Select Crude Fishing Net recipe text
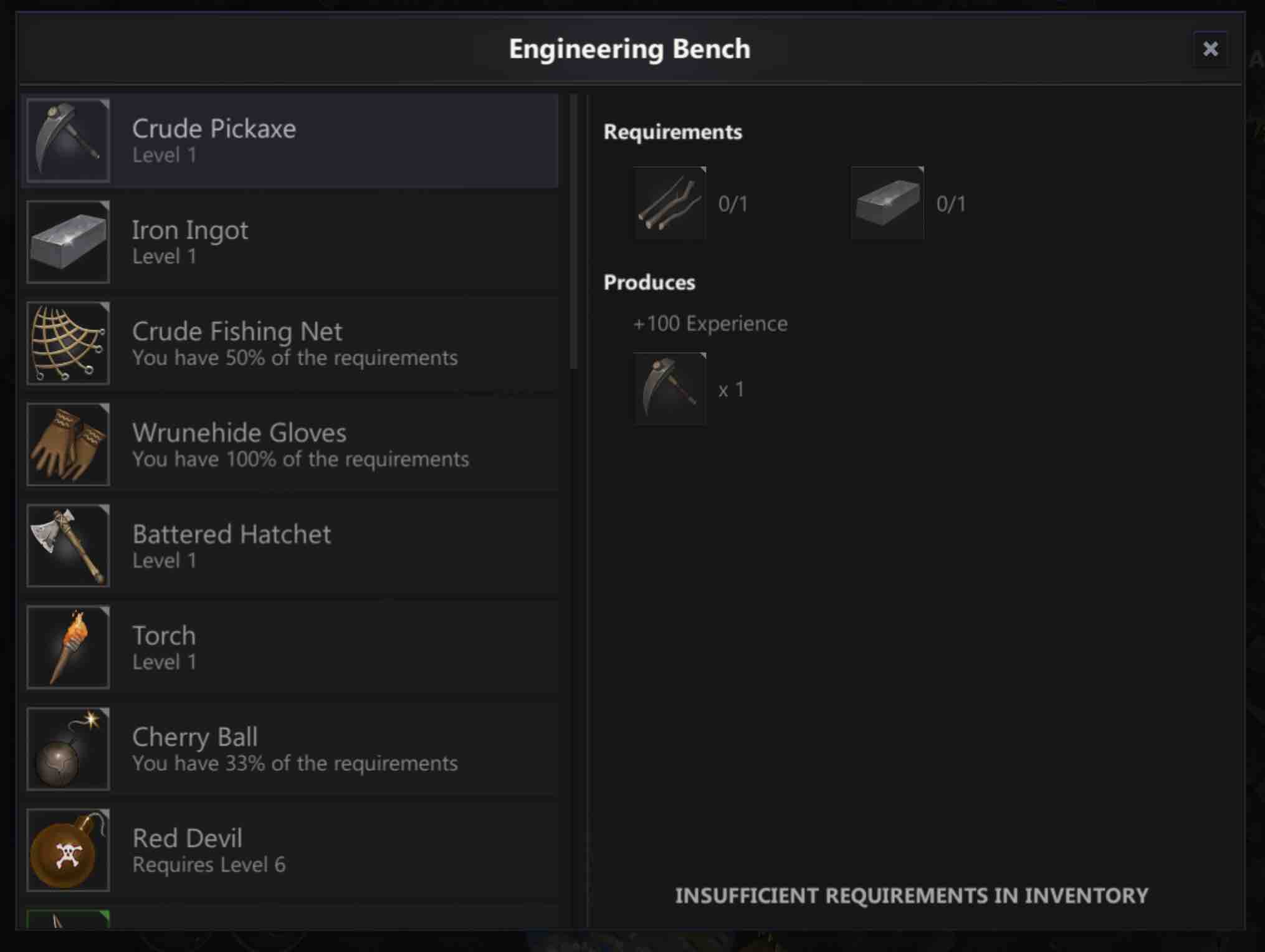Viewport: 1265px width, 952px height. click(237, 331)
